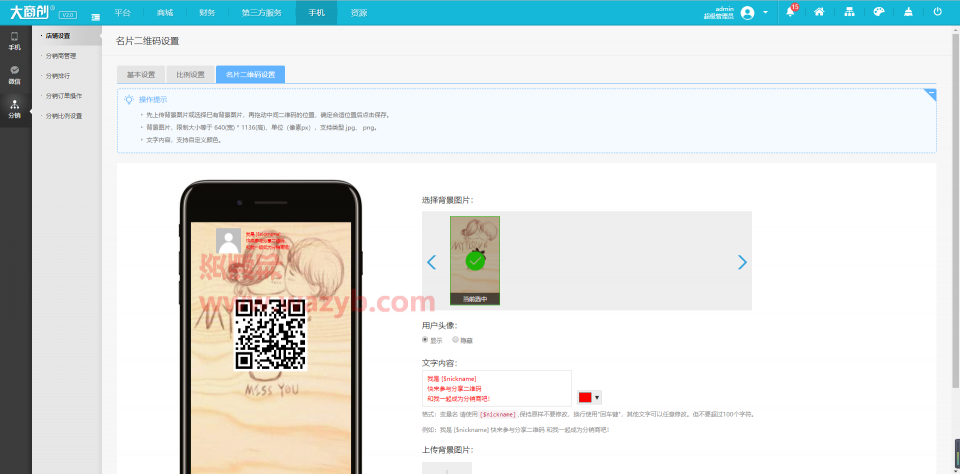The image size is (960, 474).
Task: Select the wooden couple background thumbnail
Action: tap(475, 260)
